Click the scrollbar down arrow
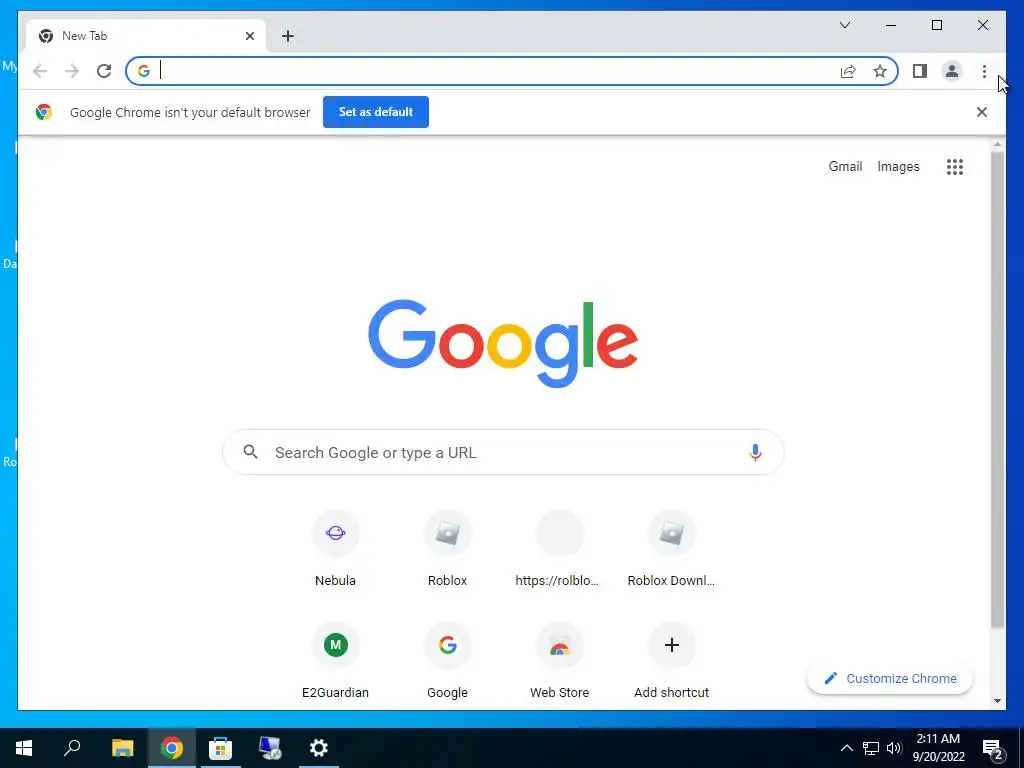Viewport: 1024px width, 768px height. 997,701
